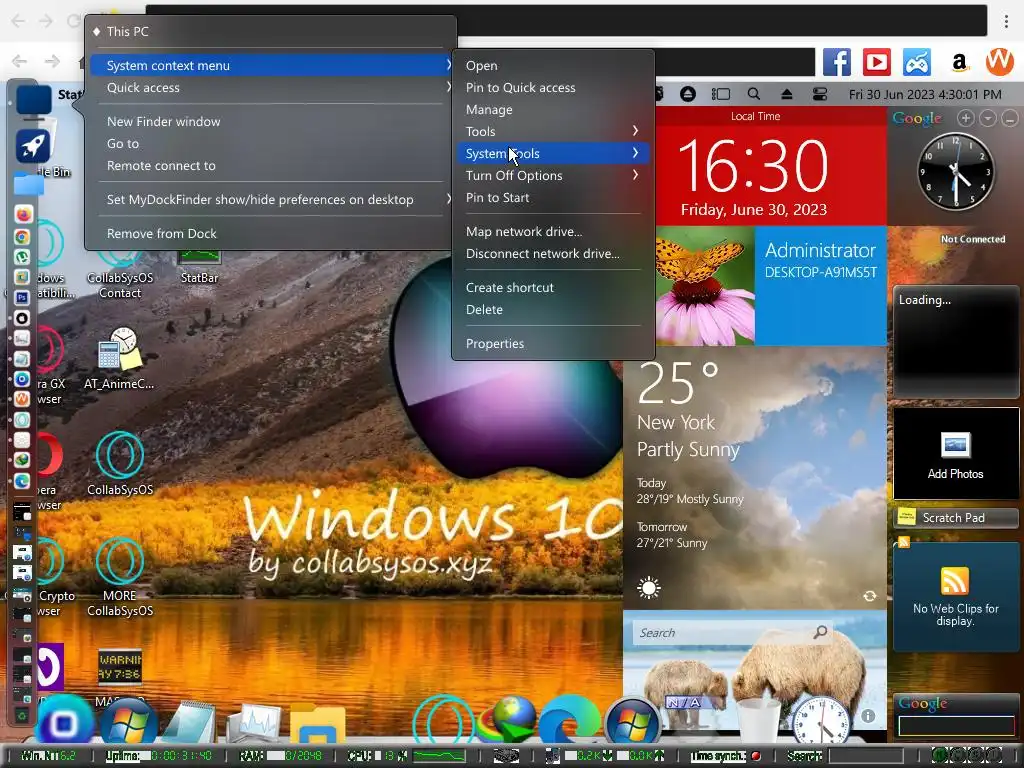The height and width of the screenshot is (768, 1024).
Task: Click the triangle eject icon in menu bar
Action: (x=787, y=94)
